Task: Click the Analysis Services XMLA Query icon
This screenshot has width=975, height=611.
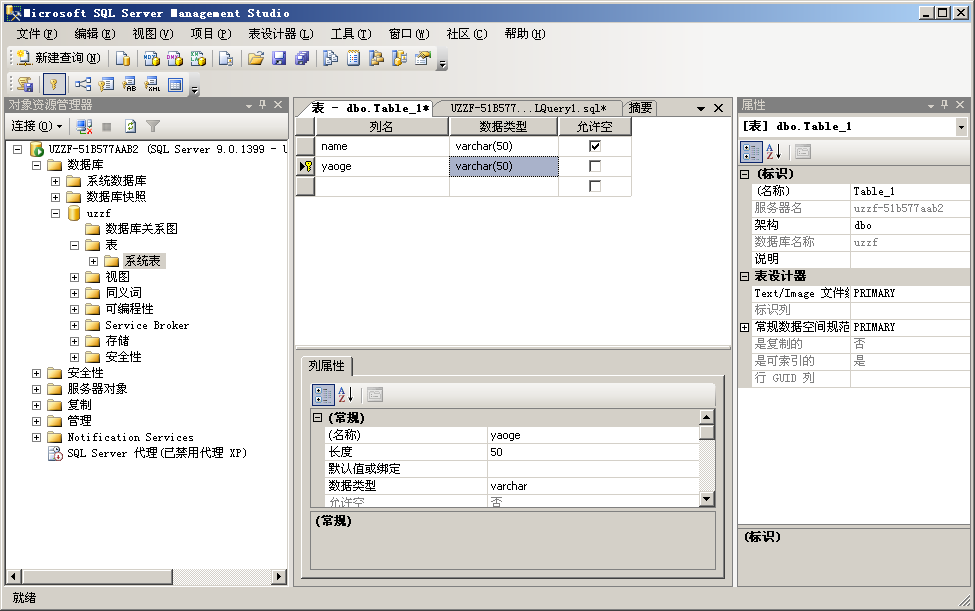Action: click(198, 58)
